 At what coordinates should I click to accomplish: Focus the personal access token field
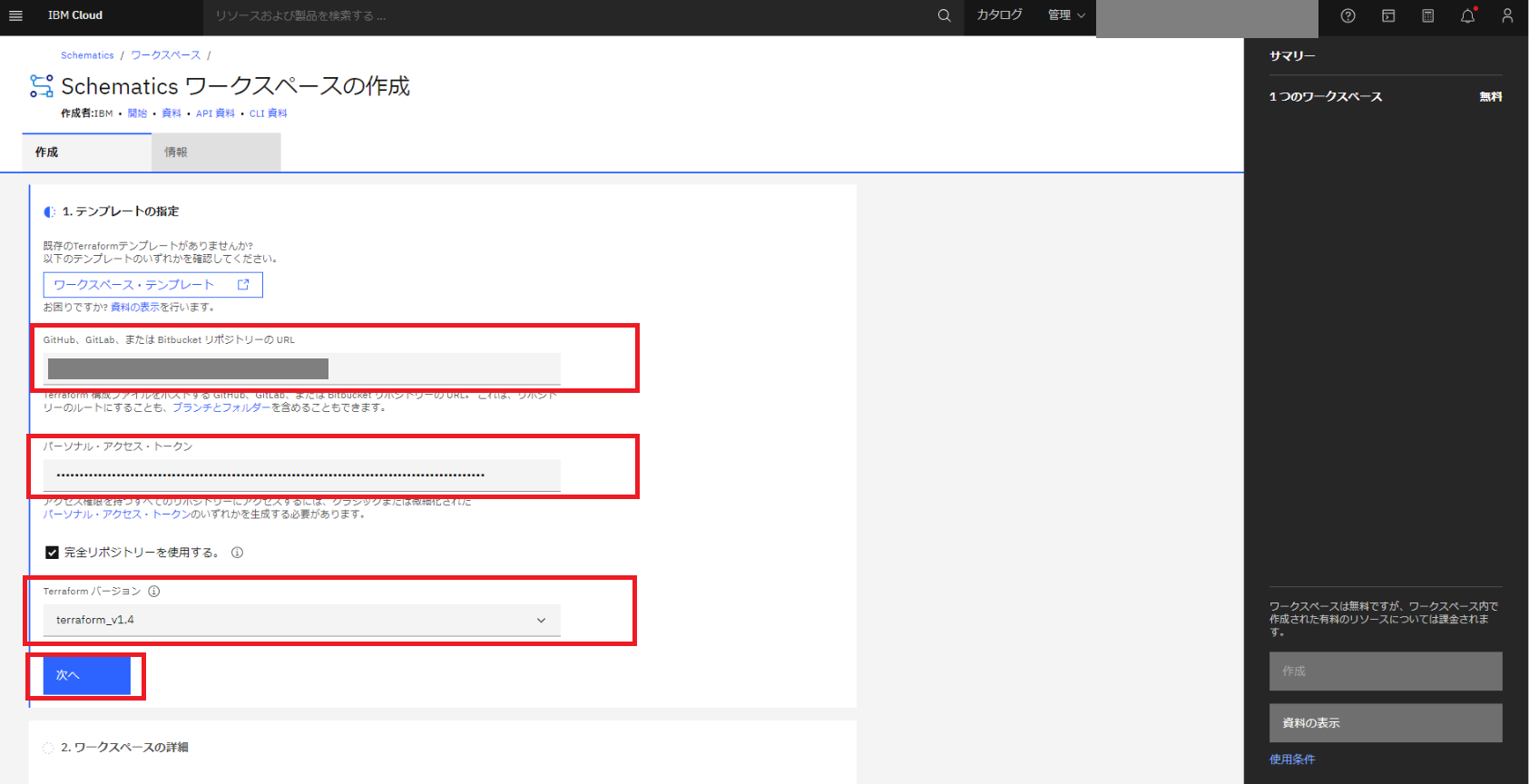tap(301, 475)
